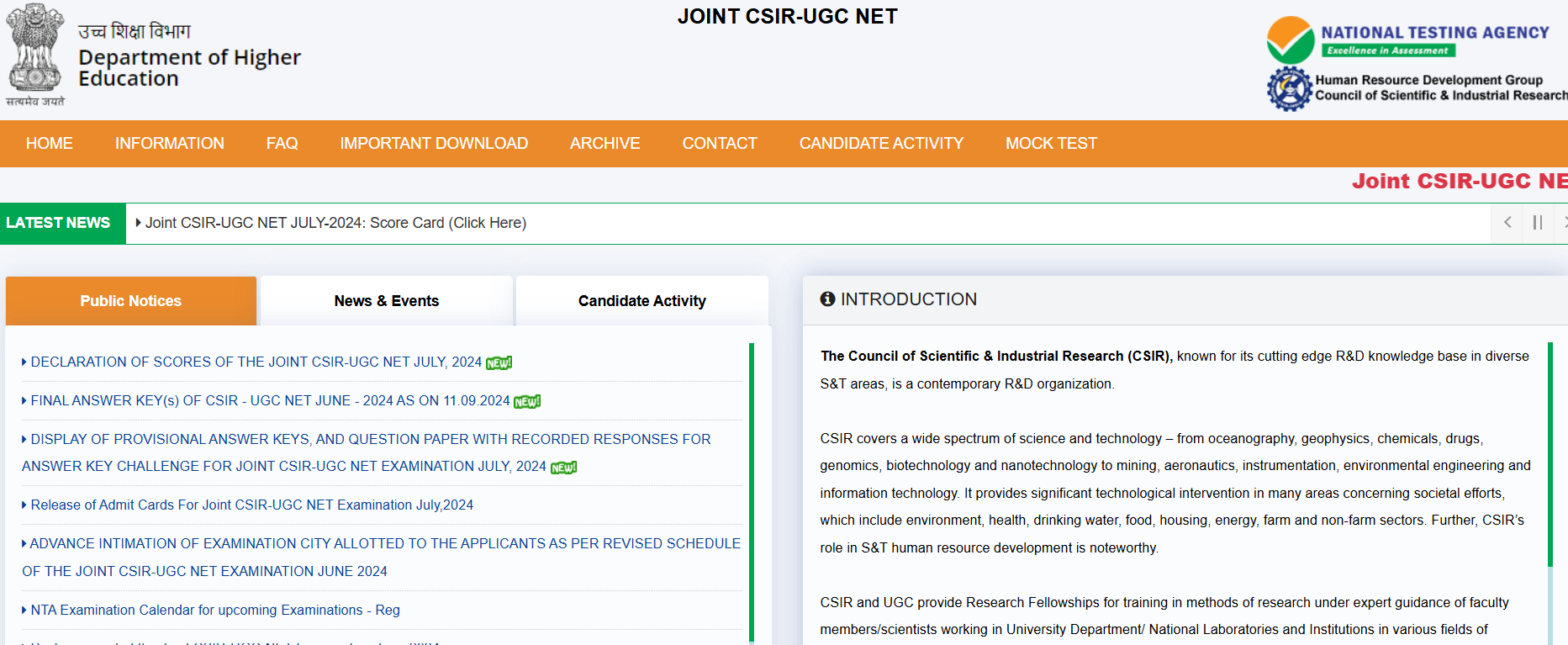Open Display of Provisional Answer Keys notice
This screenshot has height=645, width=1568.
pyautogui.click(x=367, y=452)
